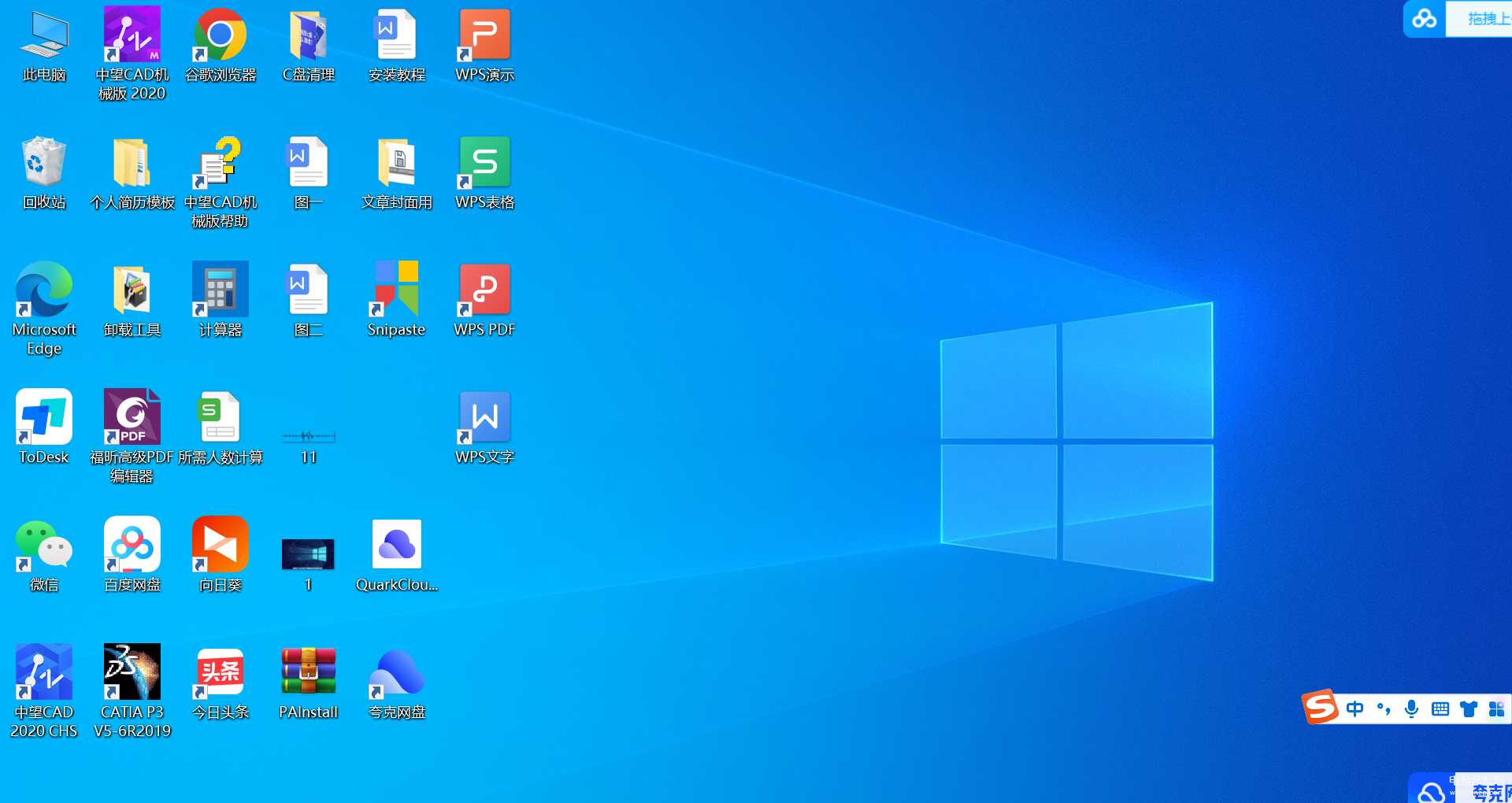This screenshot has width=1512, height=803.
Task: Open the CATIA P3 V5-6R2019 icon
Action: [x=132, y=690]
